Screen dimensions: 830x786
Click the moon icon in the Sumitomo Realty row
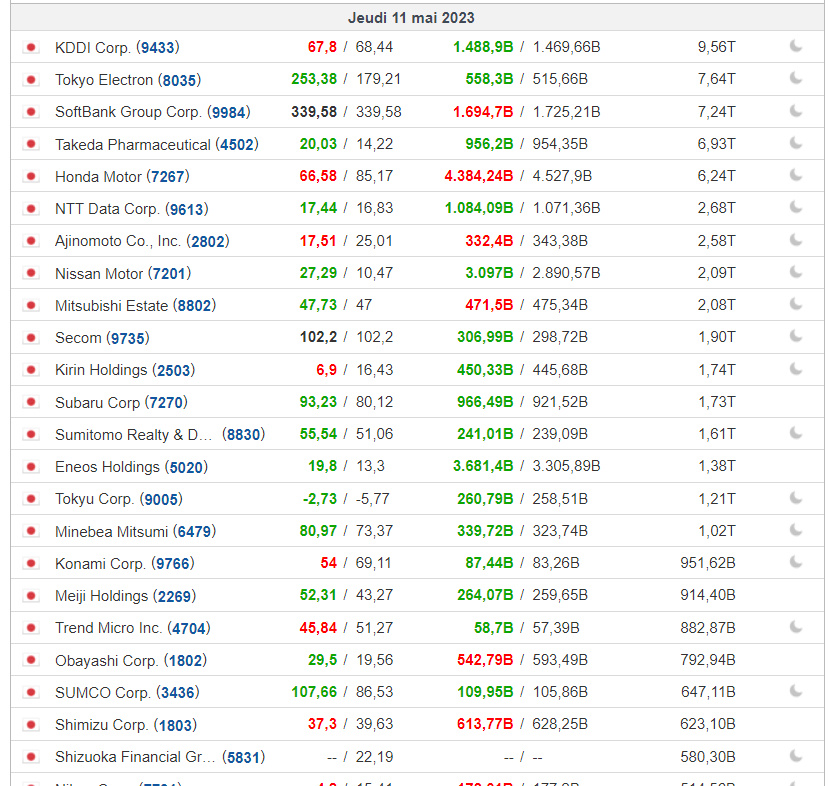tap(796, 433)
